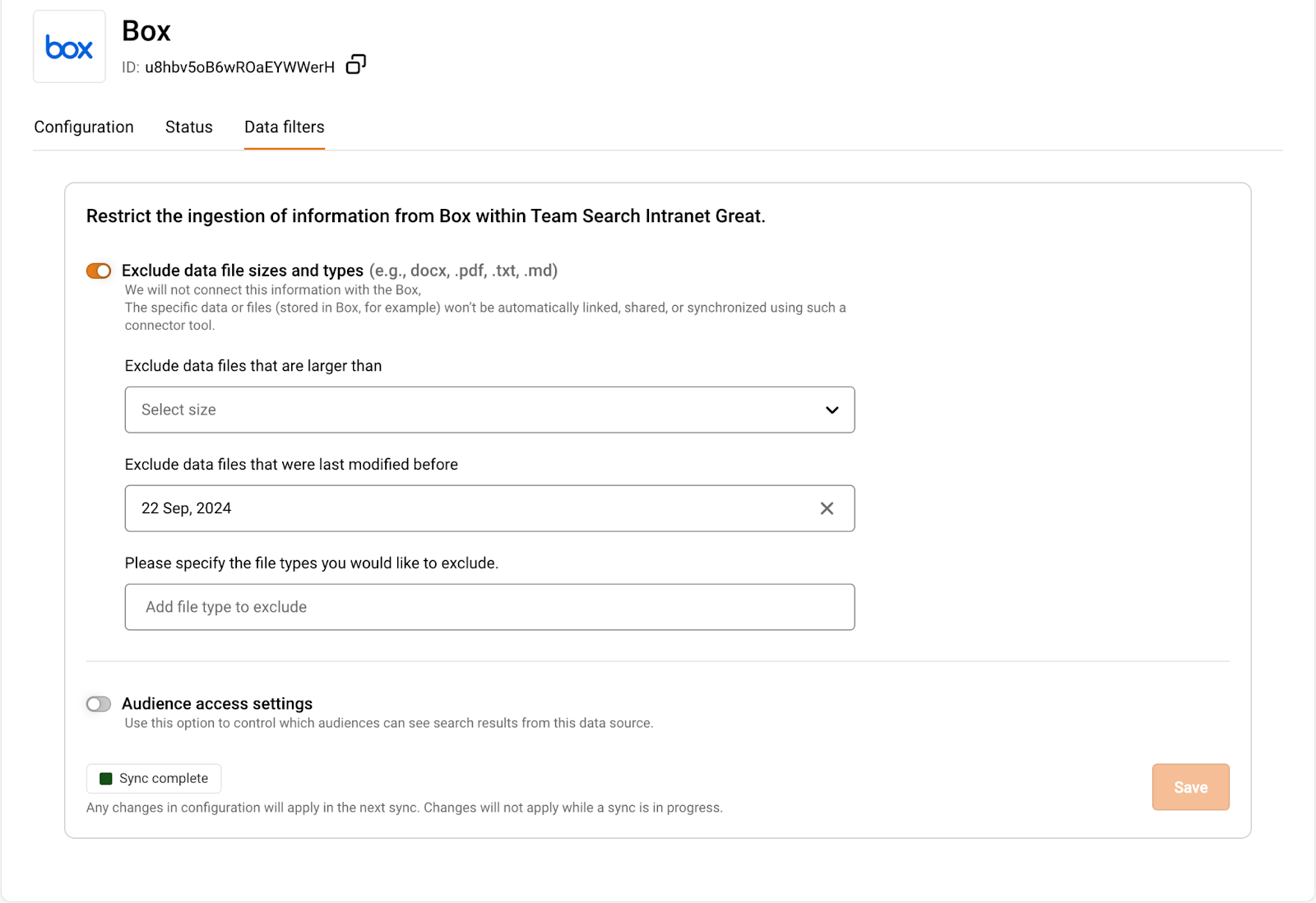Click the green Sync complete square icon

(106, 779)
